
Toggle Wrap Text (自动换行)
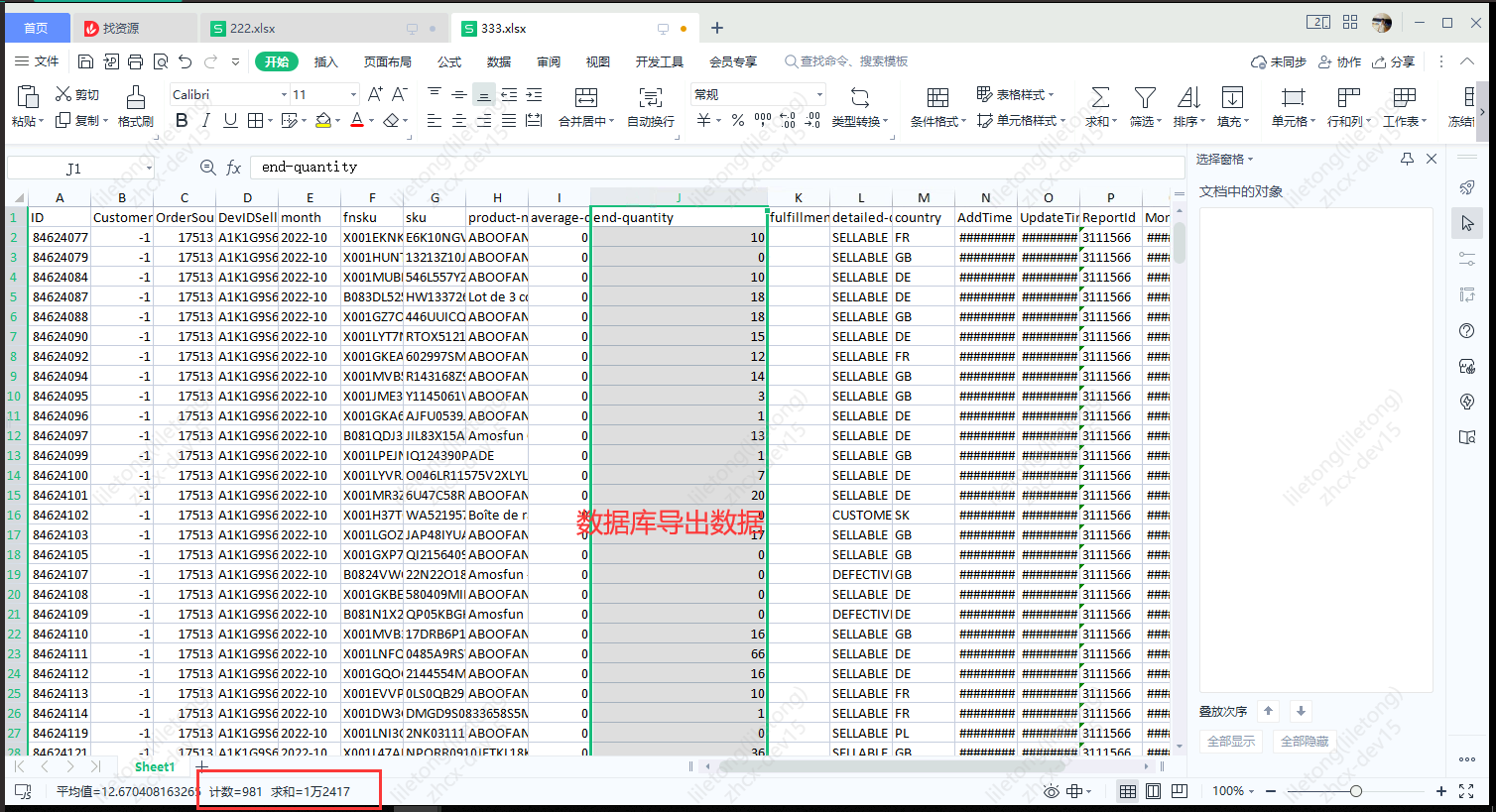point(651,106)
